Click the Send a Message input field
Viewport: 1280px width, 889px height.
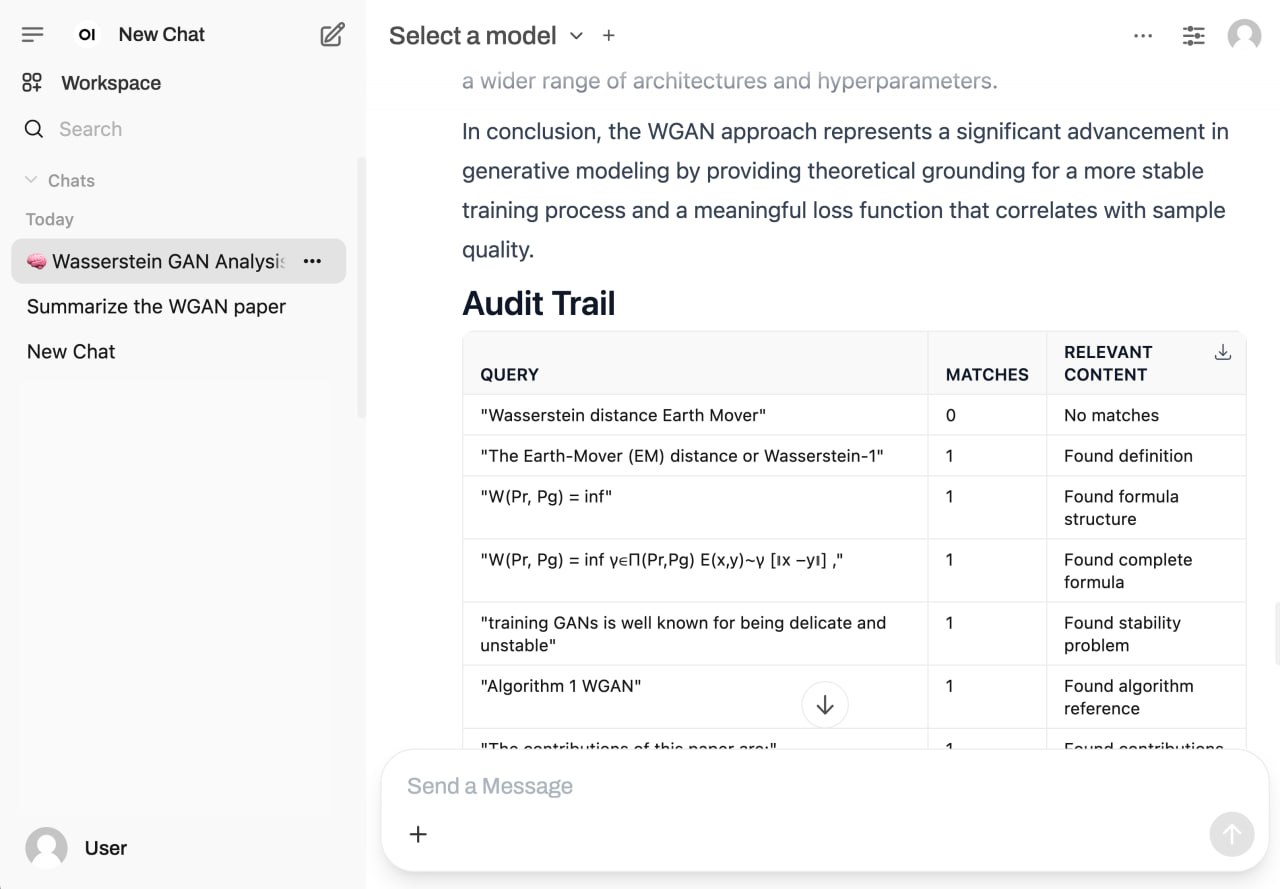point(780,786)
